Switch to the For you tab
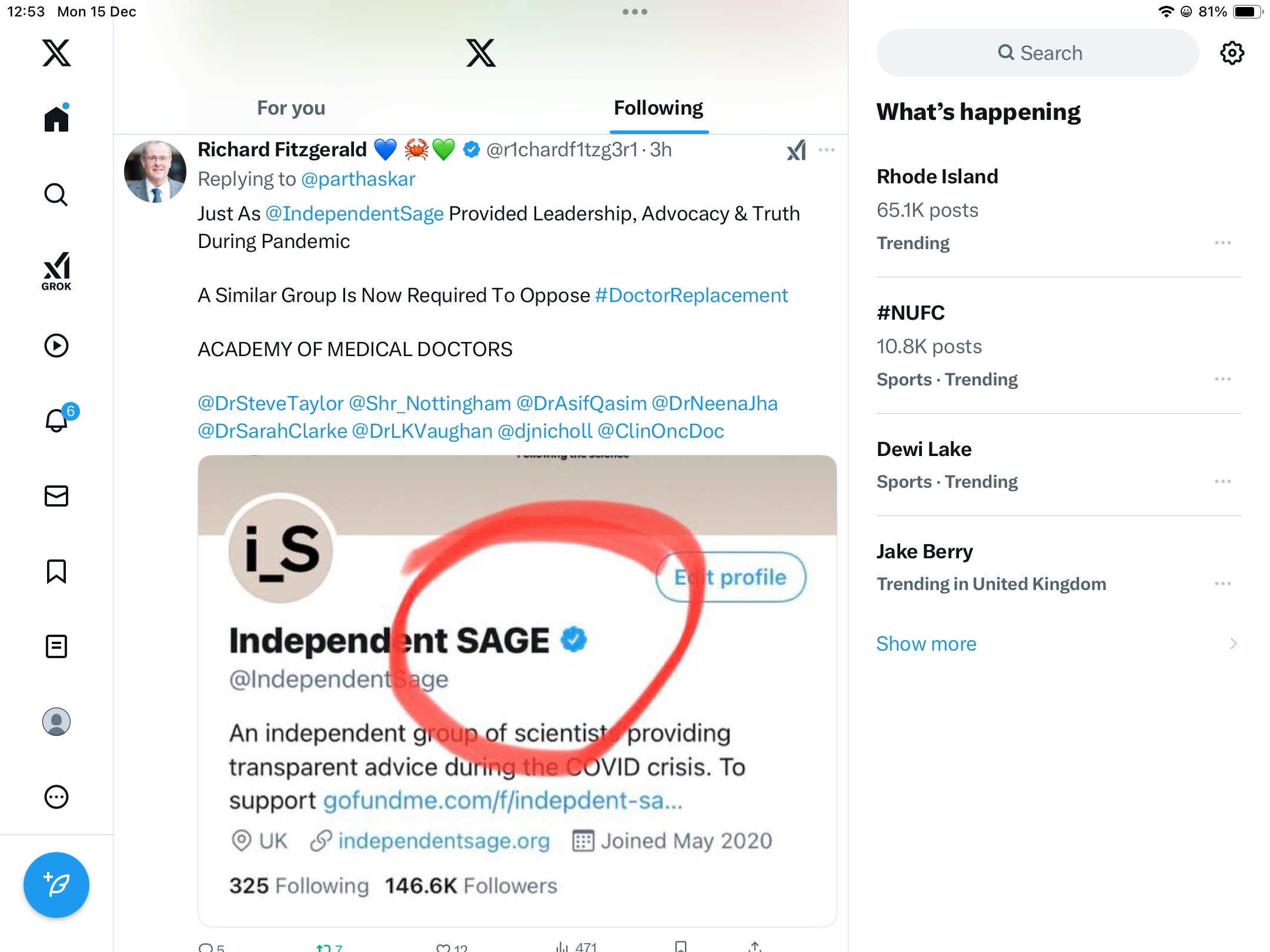This screenshot has width=1270, height=952. coord(291,108)
